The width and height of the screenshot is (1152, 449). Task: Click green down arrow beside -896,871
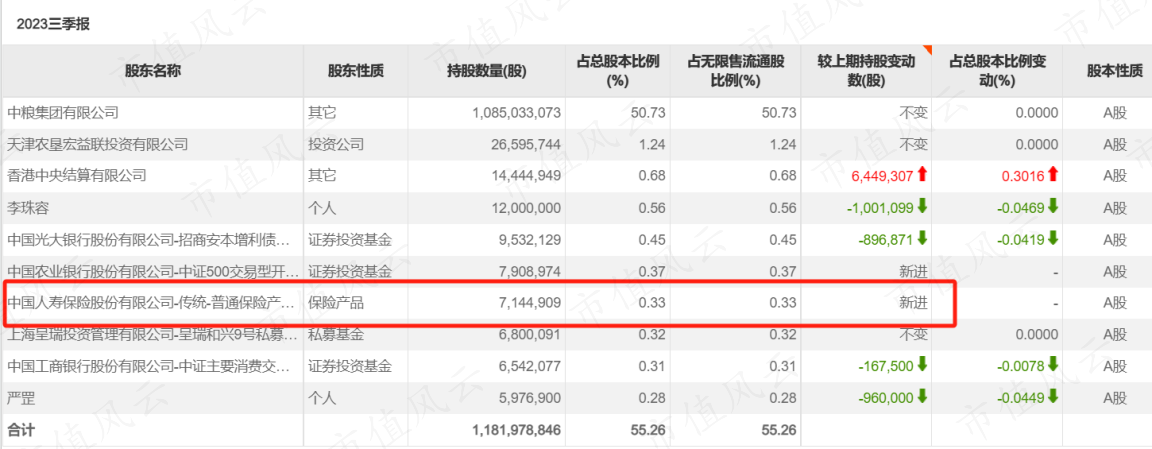(x=922, y=239)
